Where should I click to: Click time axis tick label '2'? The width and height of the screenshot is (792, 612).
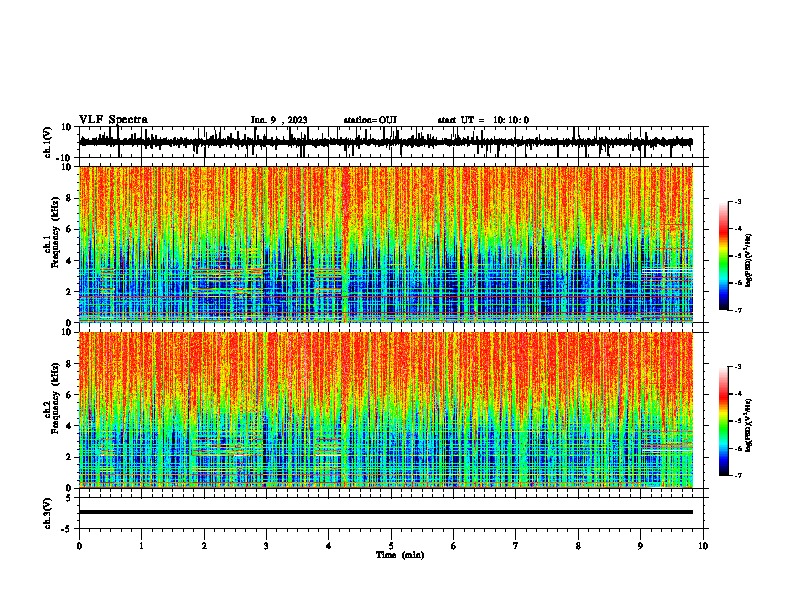[x=204, y=546]
